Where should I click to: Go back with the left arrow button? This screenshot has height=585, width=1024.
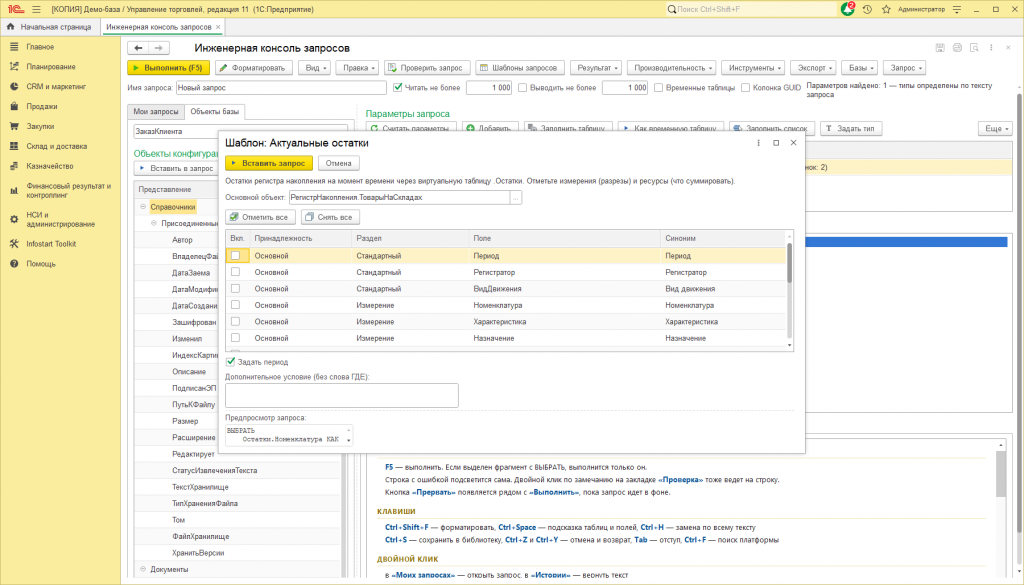[138, 48]
